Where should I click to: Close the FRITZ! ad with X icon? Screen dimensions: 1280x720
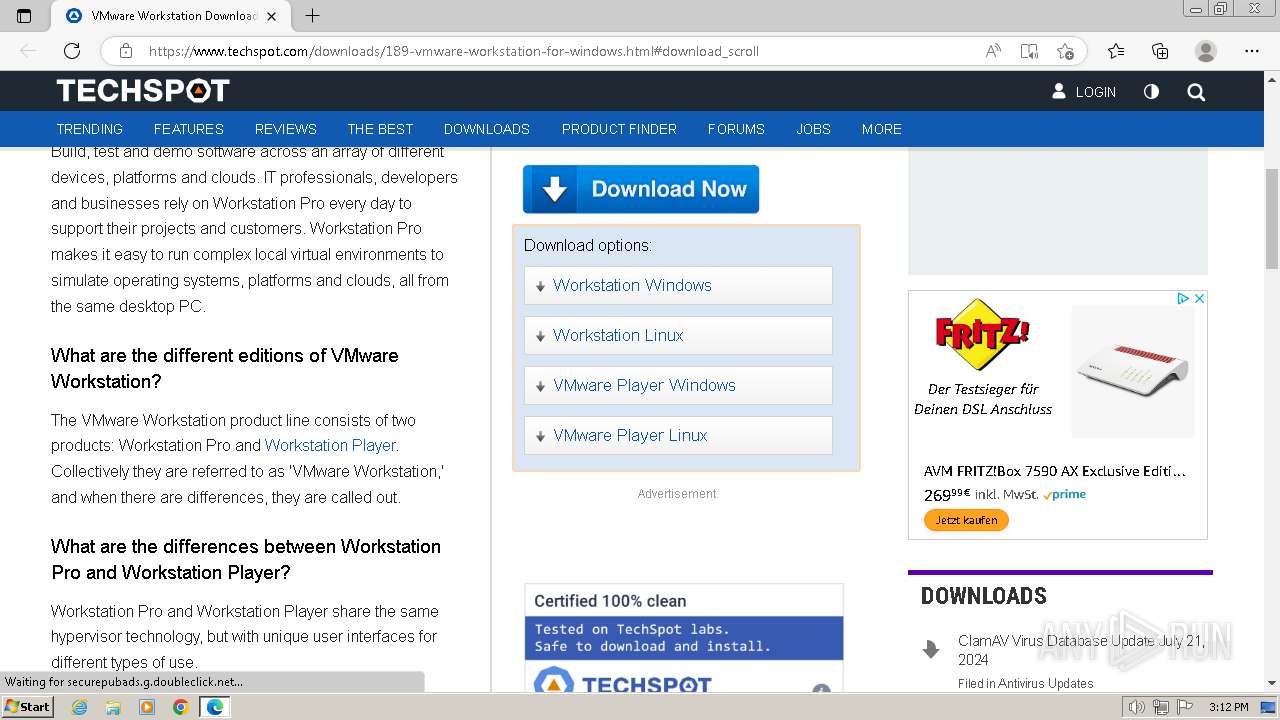(x=1200, y=298)
